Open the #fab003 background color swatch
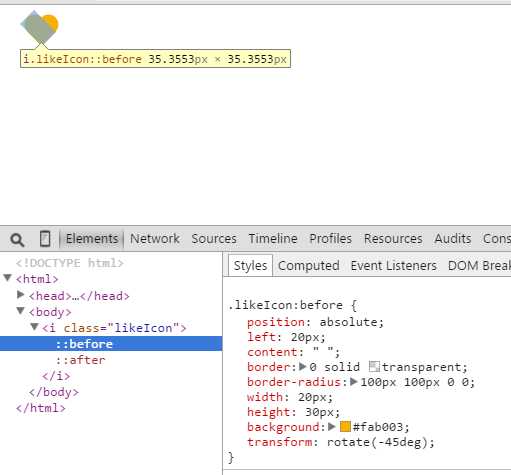This screenshot has height=475, width=511. [345, 427]
